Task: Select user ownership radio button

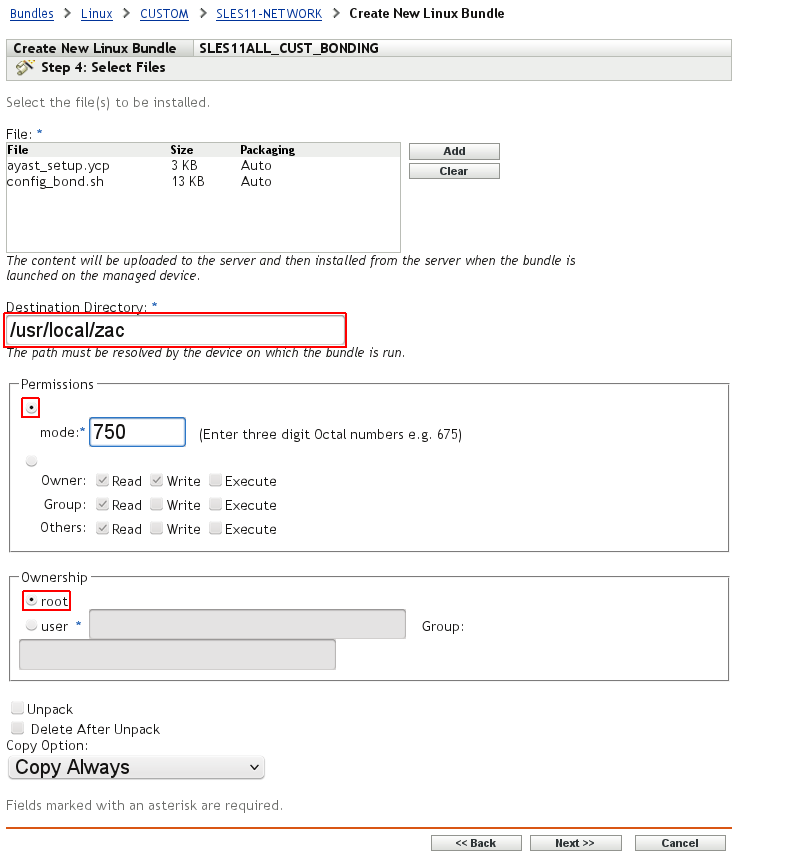Action: (x=32, y=625)
